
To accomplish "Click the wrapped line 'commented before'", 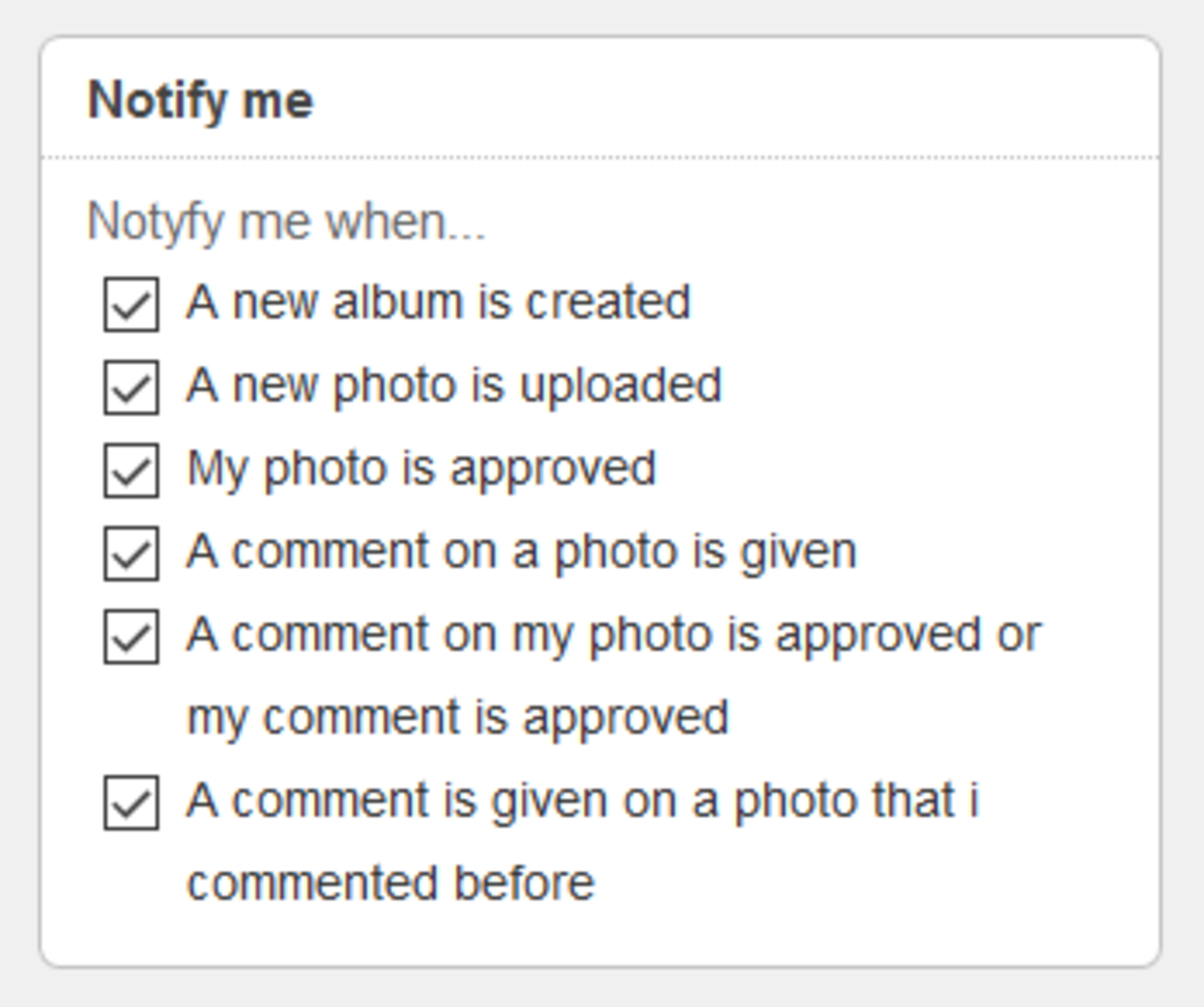I will click(x=391, y=883).
